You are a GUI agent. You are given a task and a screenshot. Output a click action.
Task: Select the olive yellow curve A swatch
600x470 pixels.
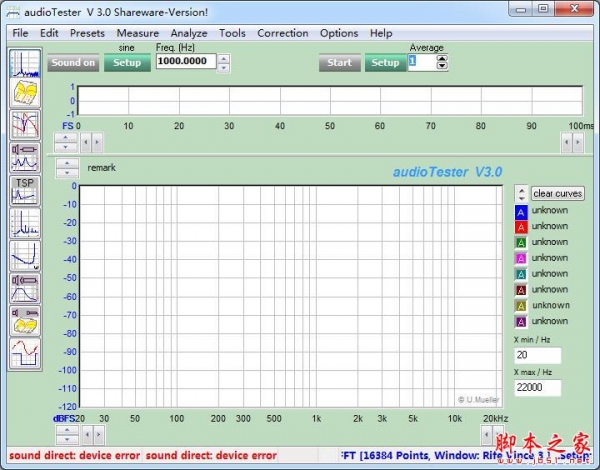click(x=521, y=306)
